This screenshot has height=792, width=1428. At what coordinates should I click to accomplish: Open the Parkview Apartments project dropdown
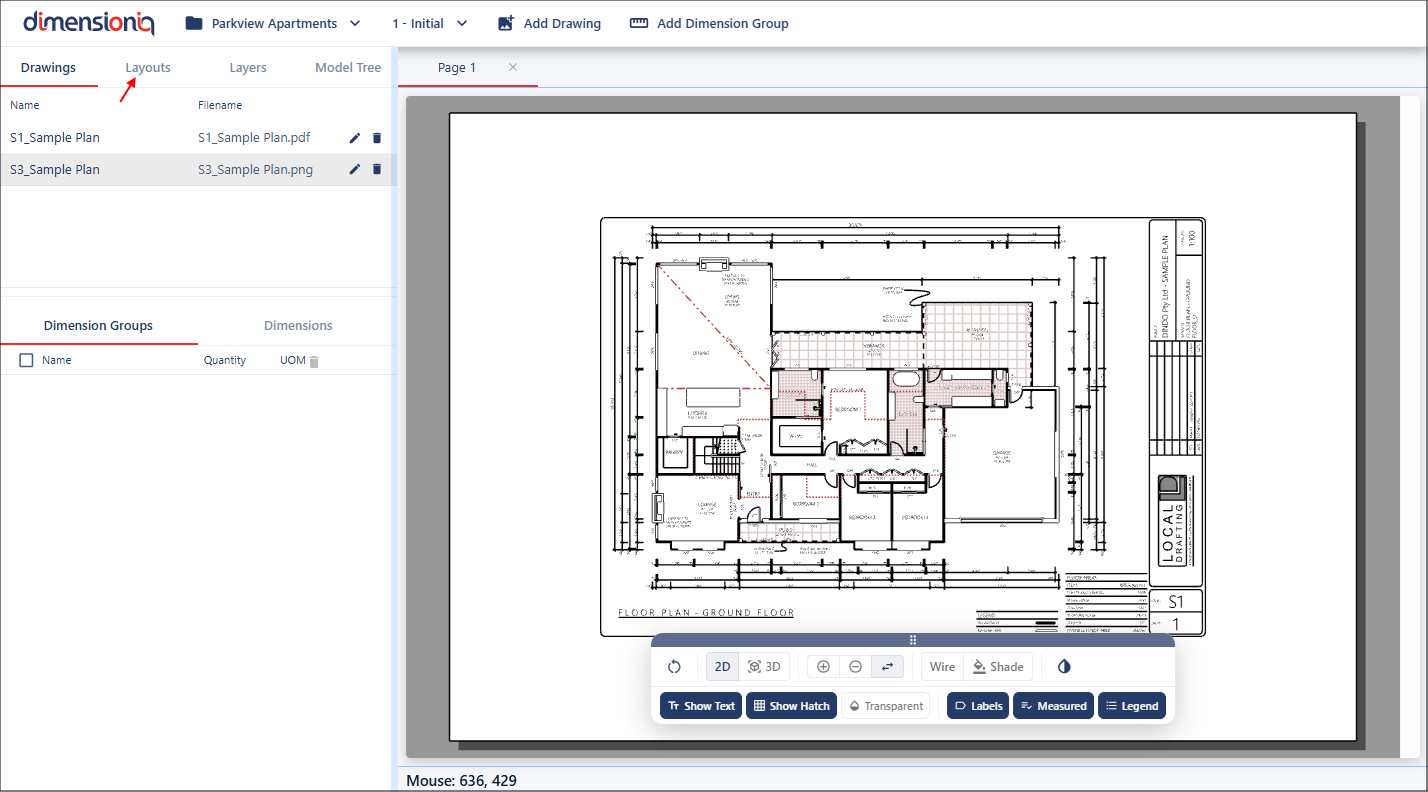coord(273,23)
